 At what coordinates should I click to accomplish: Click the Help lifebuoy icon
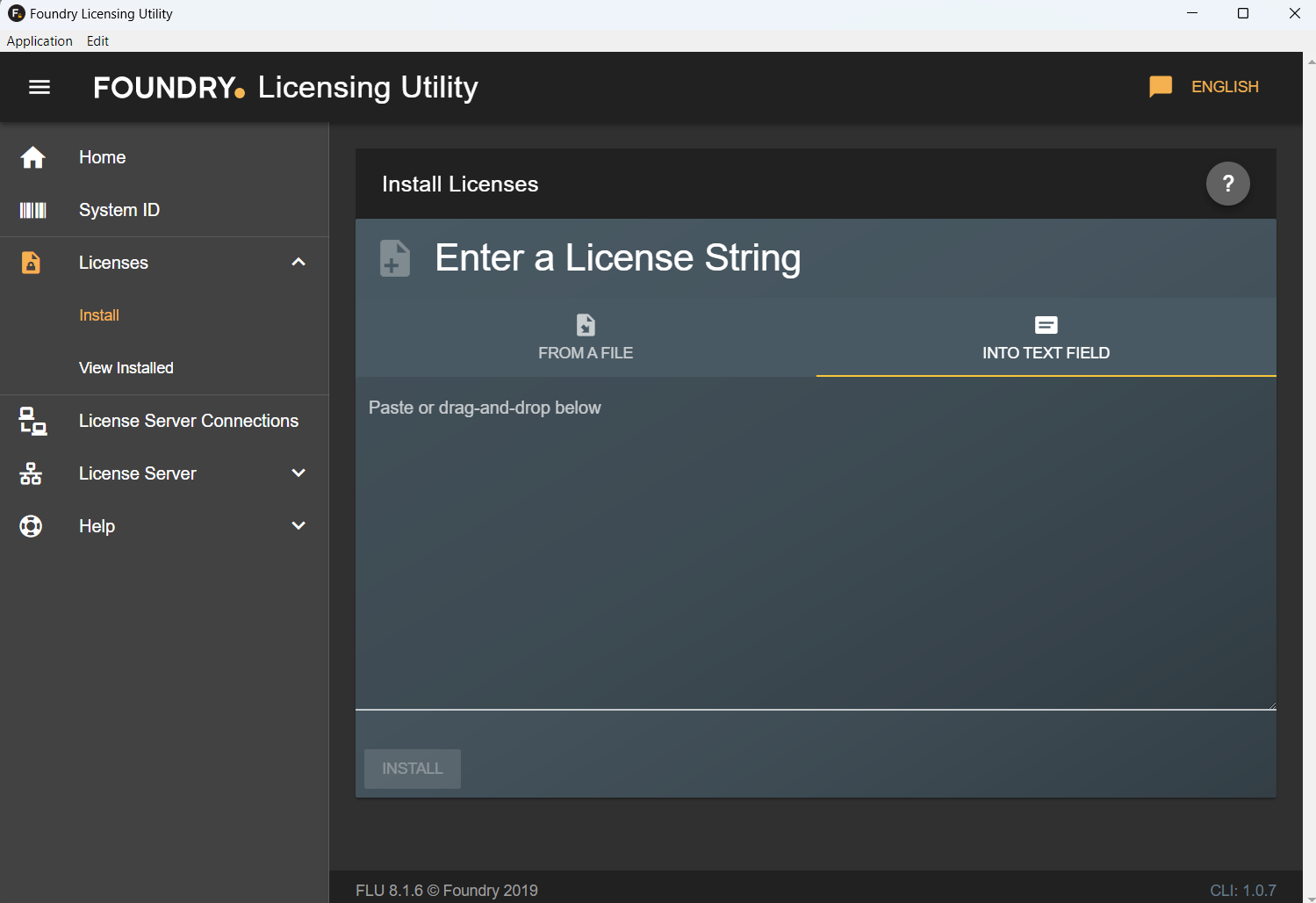31,526
